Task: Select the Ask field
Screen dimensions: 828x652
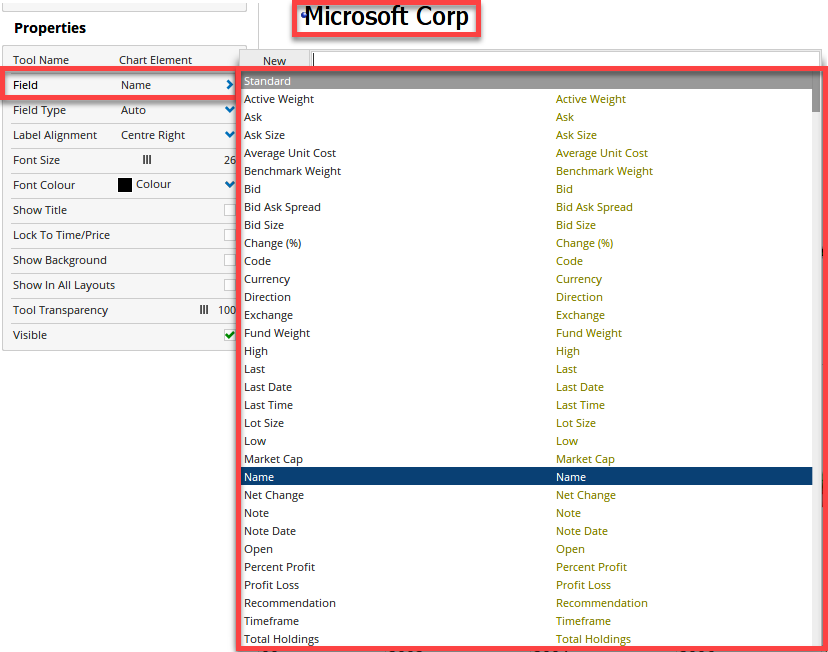Action: click(x=526, y=117)
